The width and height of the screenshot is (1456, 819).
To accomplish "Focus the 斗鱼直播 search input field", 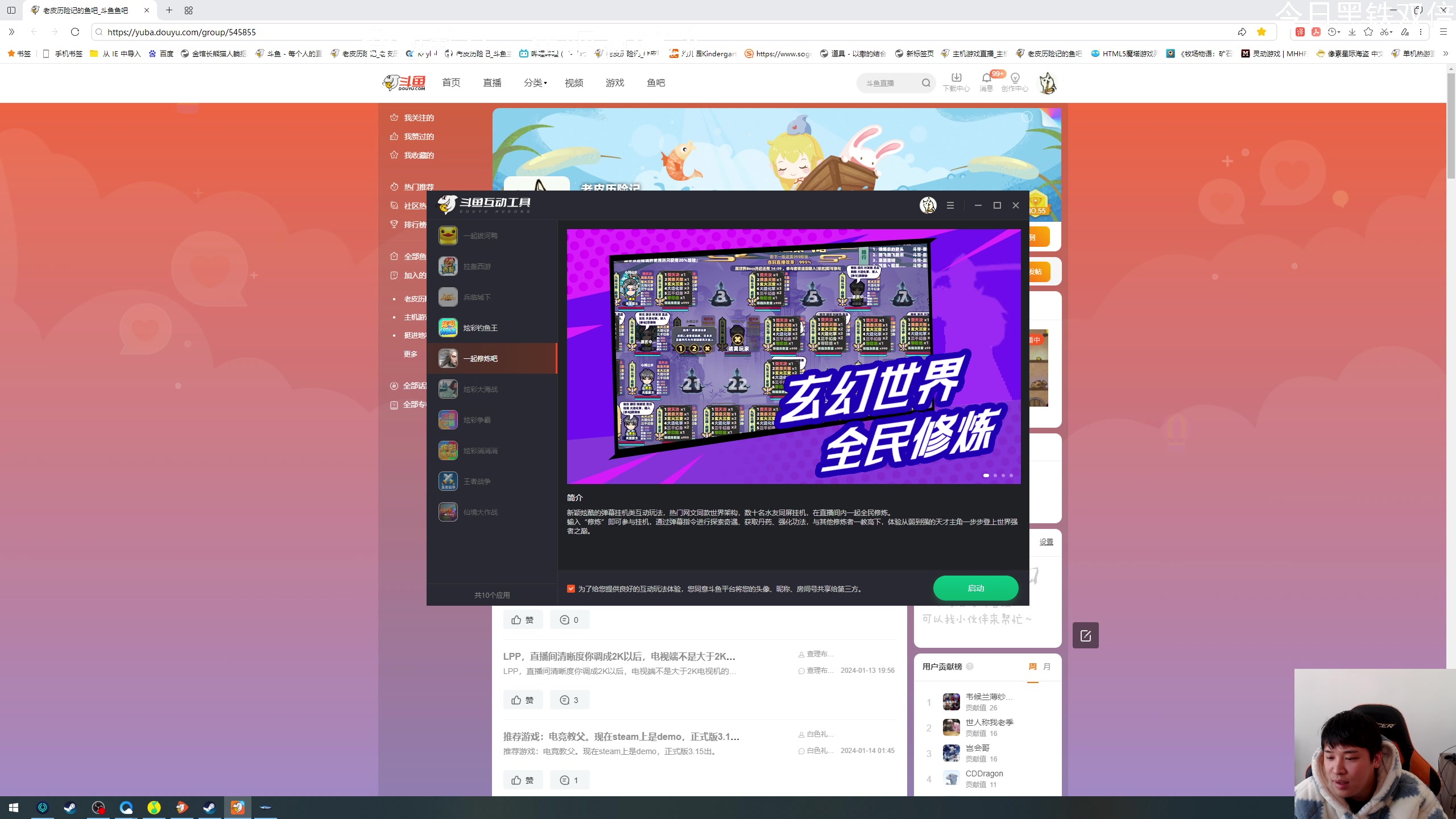I will [890, 83].
